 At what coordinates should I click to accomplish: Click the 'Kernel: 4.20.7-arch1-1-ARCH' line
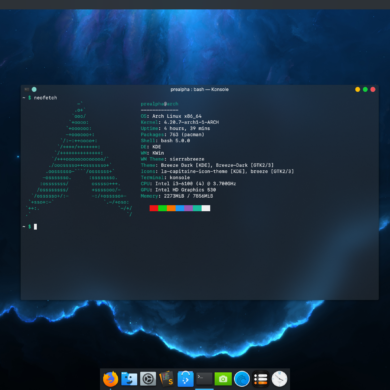point(180,122)
